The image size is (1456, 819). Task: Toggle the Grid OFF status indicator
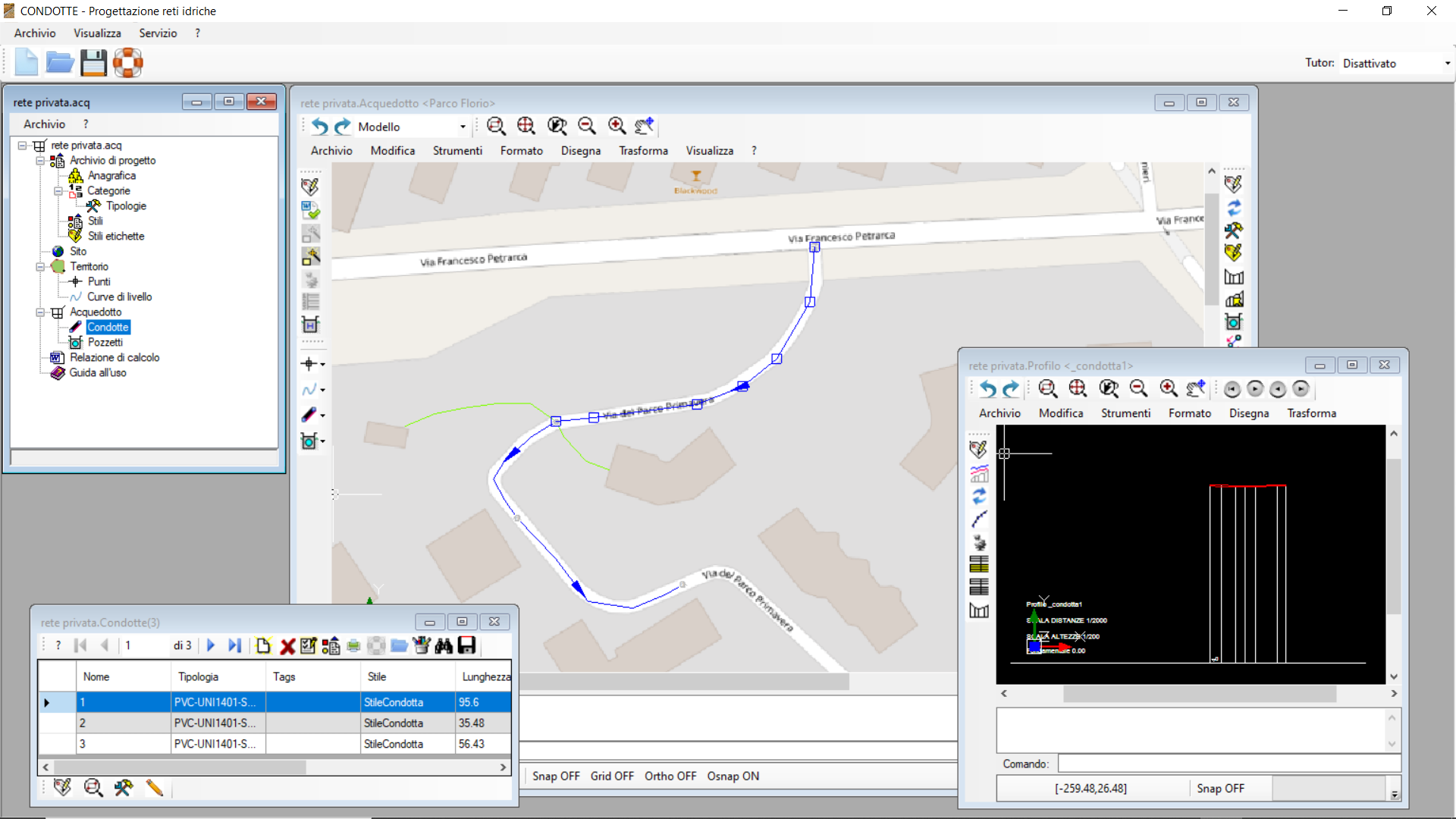pyautogui.click(x=612, y=777)
